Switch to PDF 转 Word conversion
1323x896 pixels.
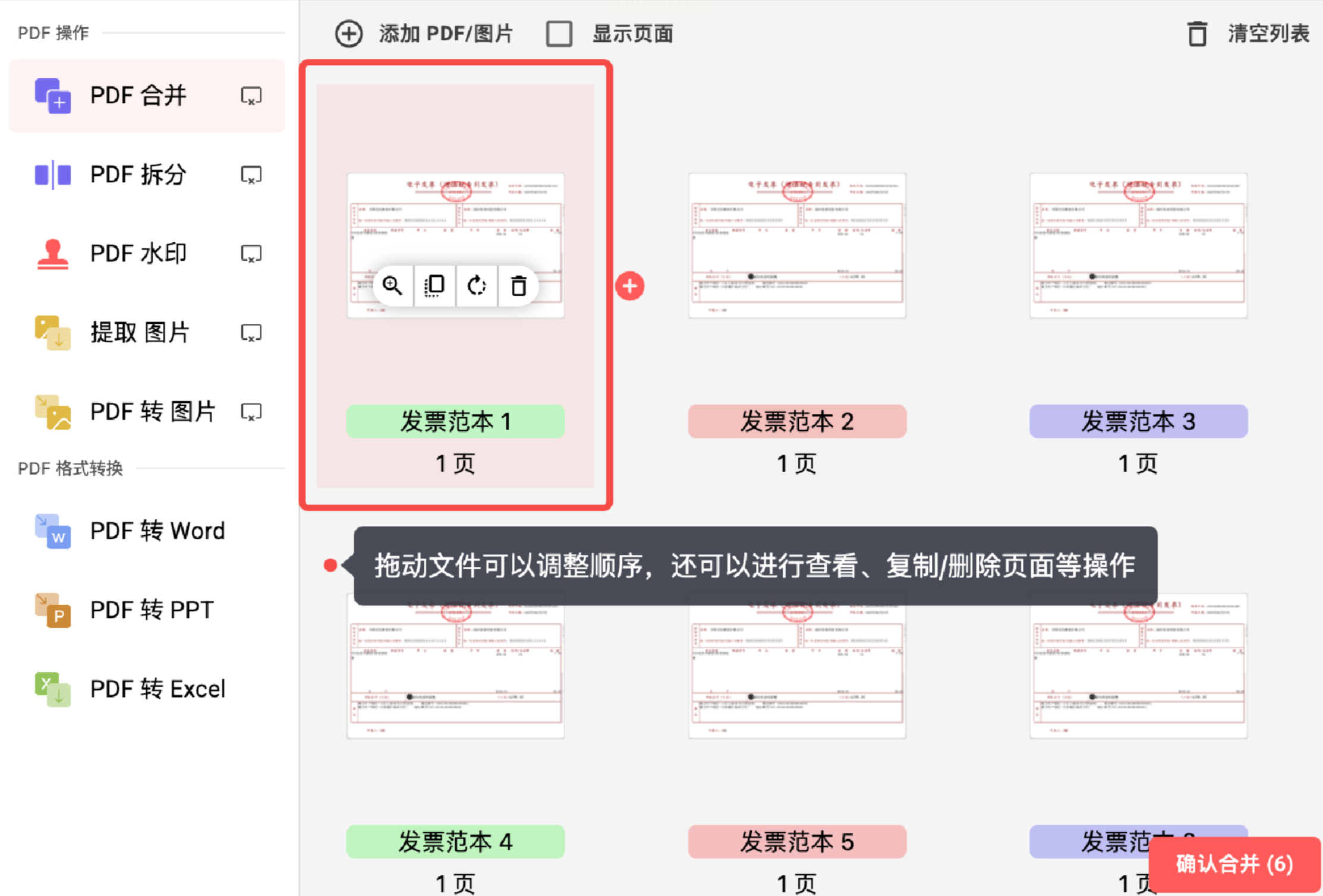[157, 531]
